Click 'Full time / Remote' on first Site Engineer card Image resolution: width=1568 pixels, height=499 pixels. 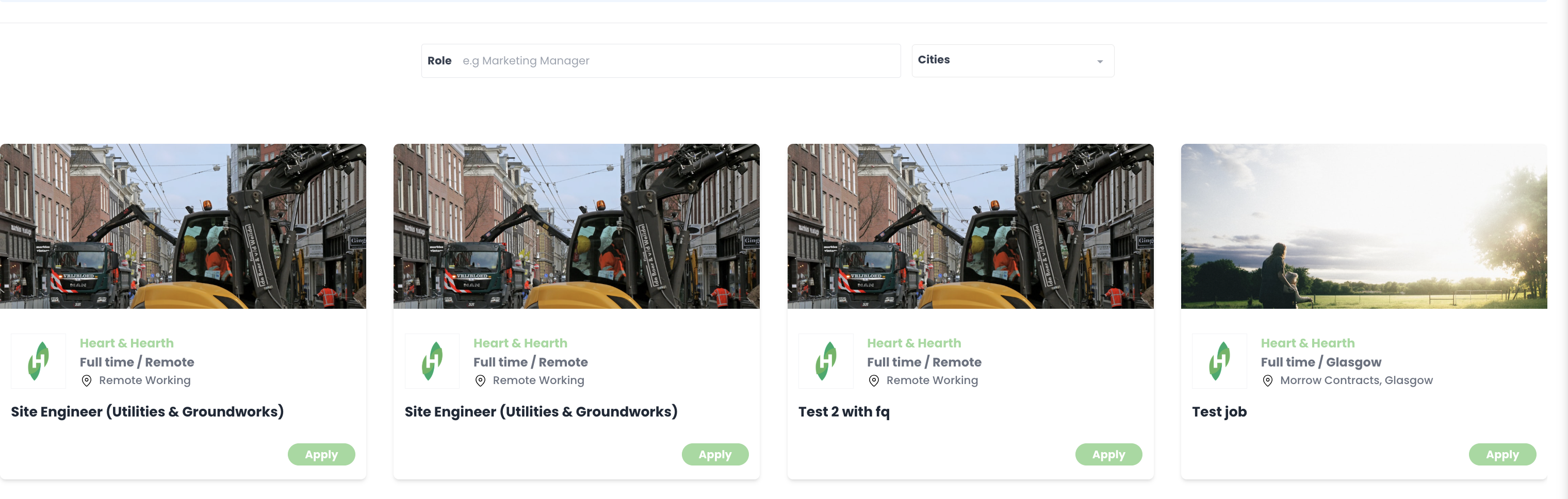pyautogui.click(x=137, y=362)
